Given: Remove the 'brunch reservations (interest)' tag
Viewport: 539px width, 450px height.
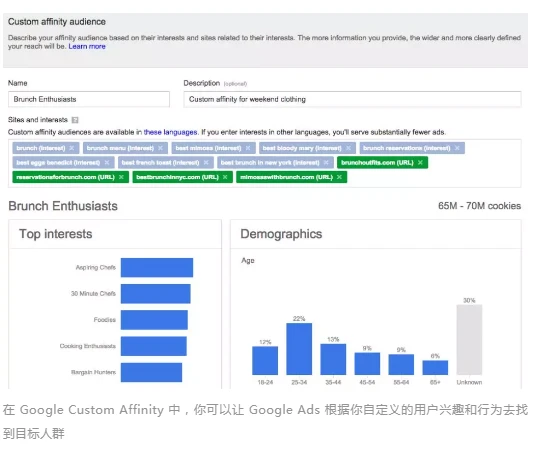Looking at the screenshot, I should click(457, 148).
